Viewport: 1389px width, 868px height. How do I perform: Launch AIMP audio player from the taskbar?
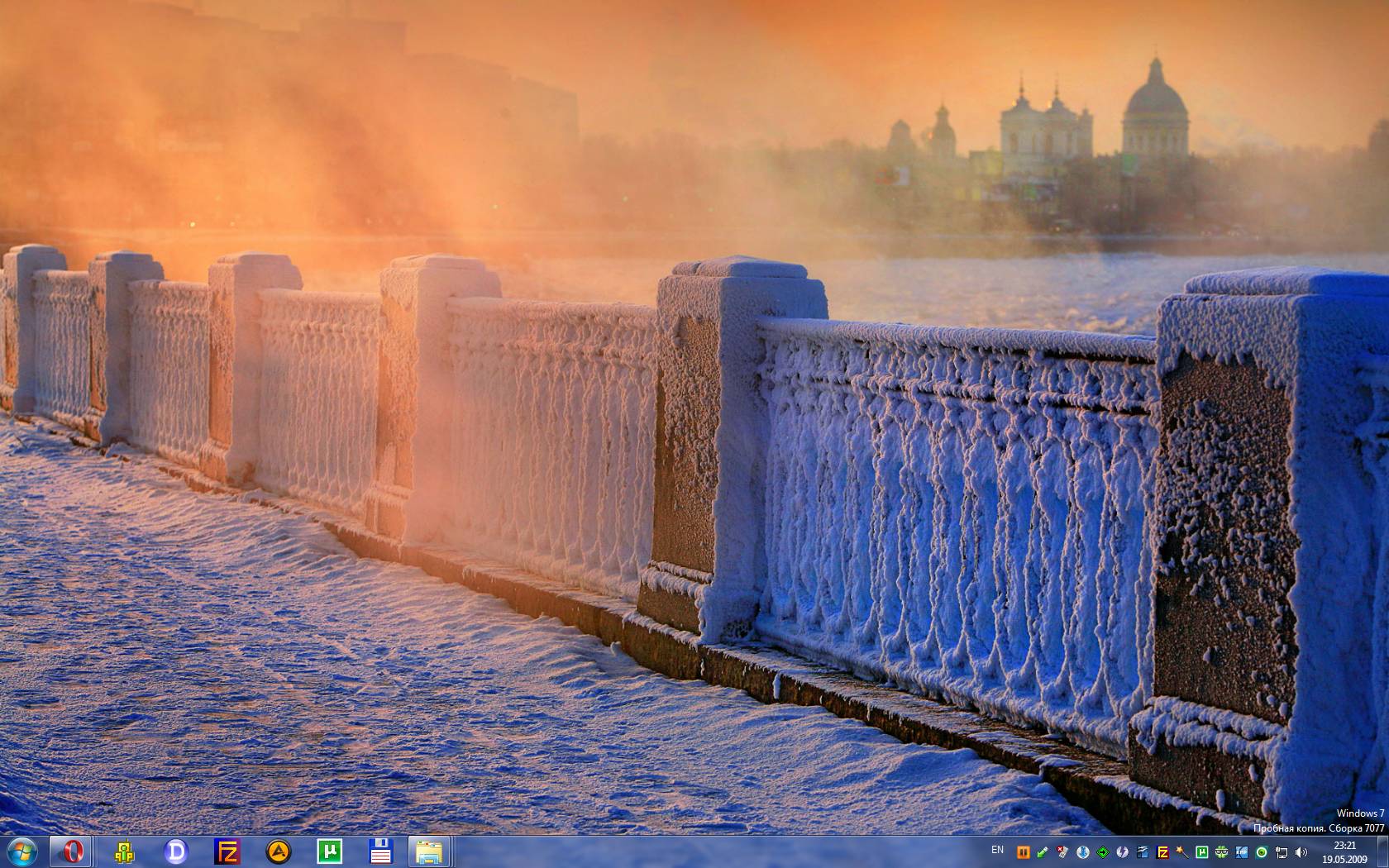point(277,851)
